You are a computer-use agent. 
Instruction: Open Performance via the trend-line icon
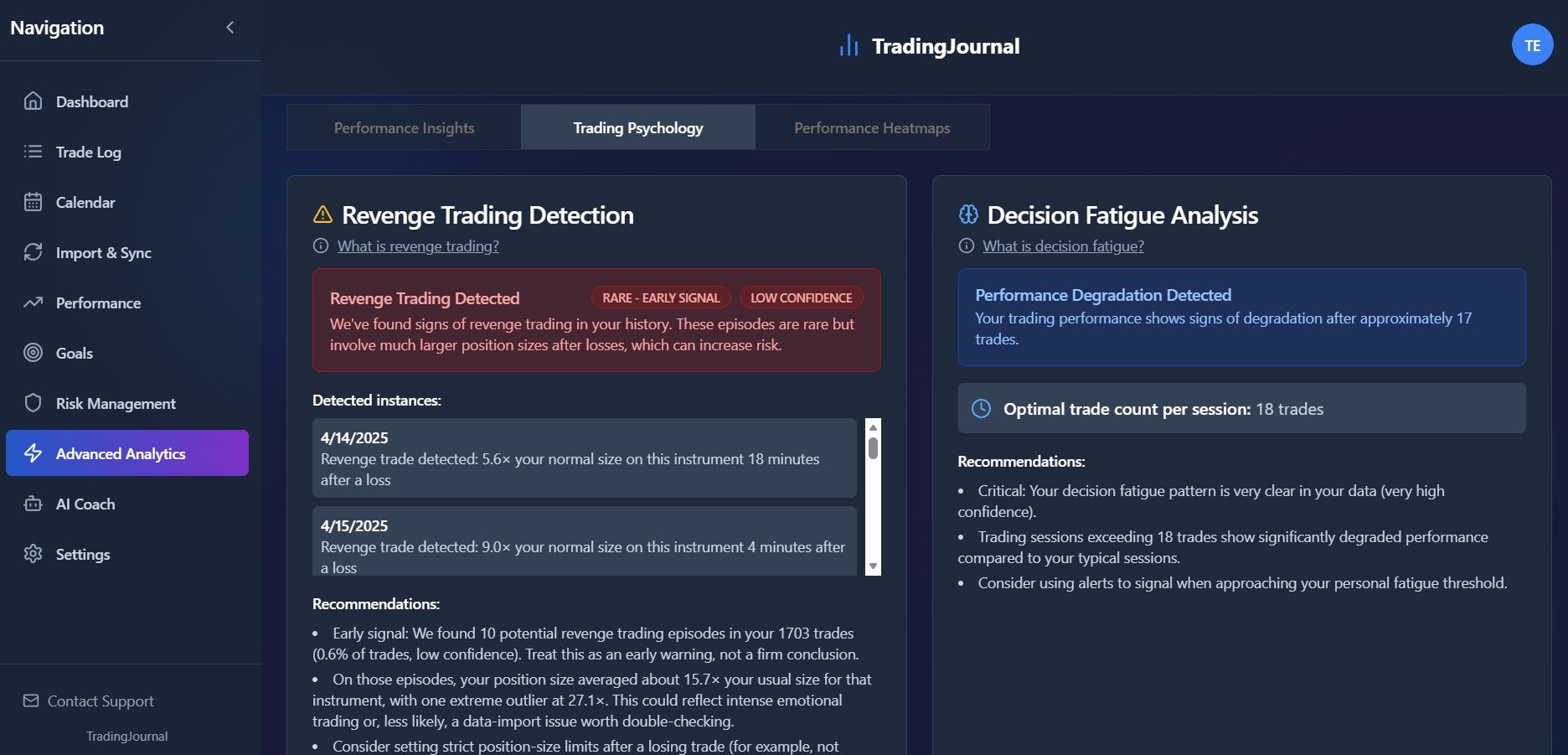click(x=32, y=303)
